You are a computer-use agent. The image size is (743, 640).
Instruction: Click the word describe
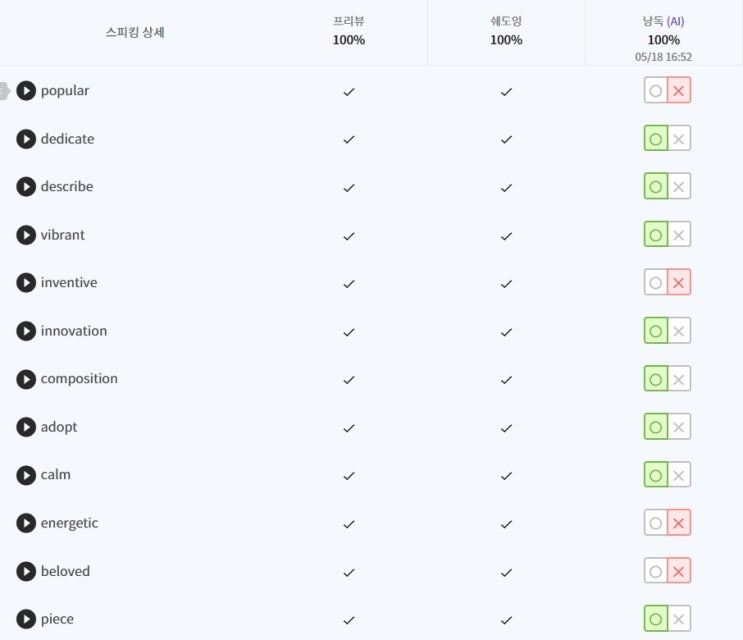coord(67,187)
